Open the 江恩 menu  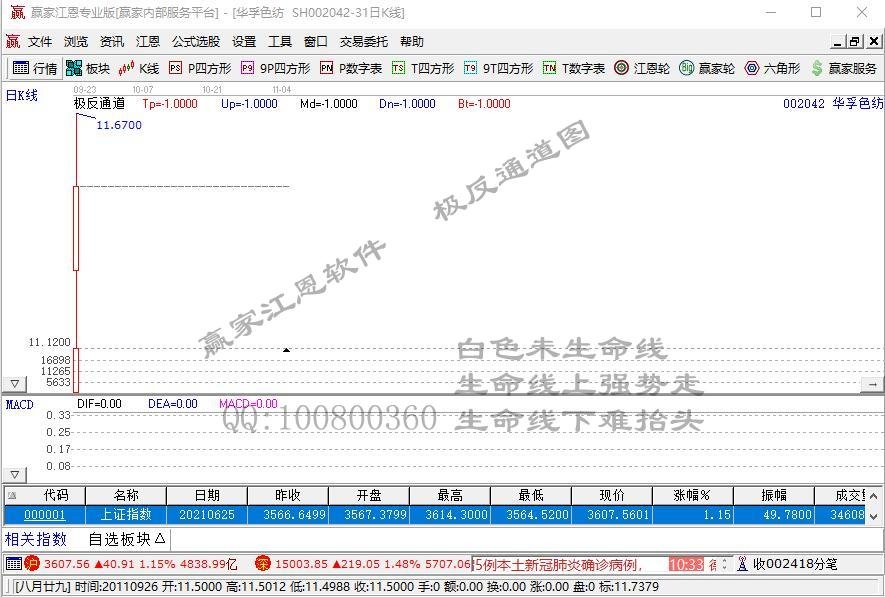click(x=148, y=41)
